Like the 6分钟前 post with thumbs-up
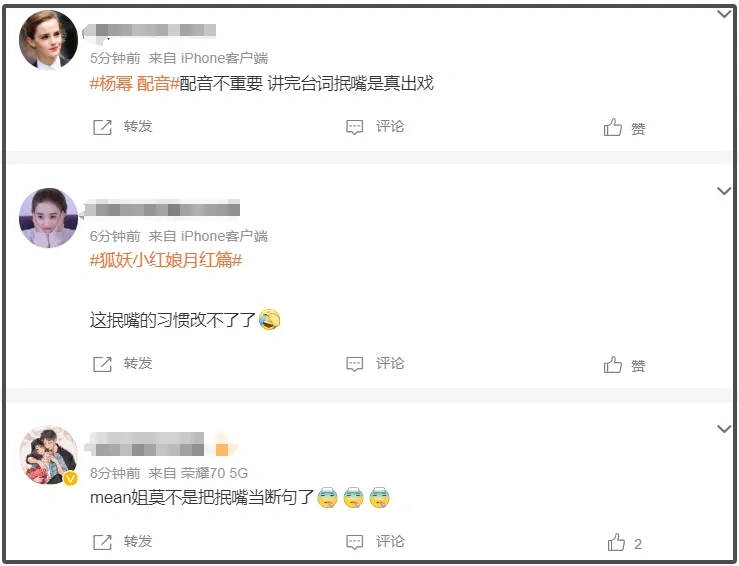The image size is (739, 566). (613, 364)
